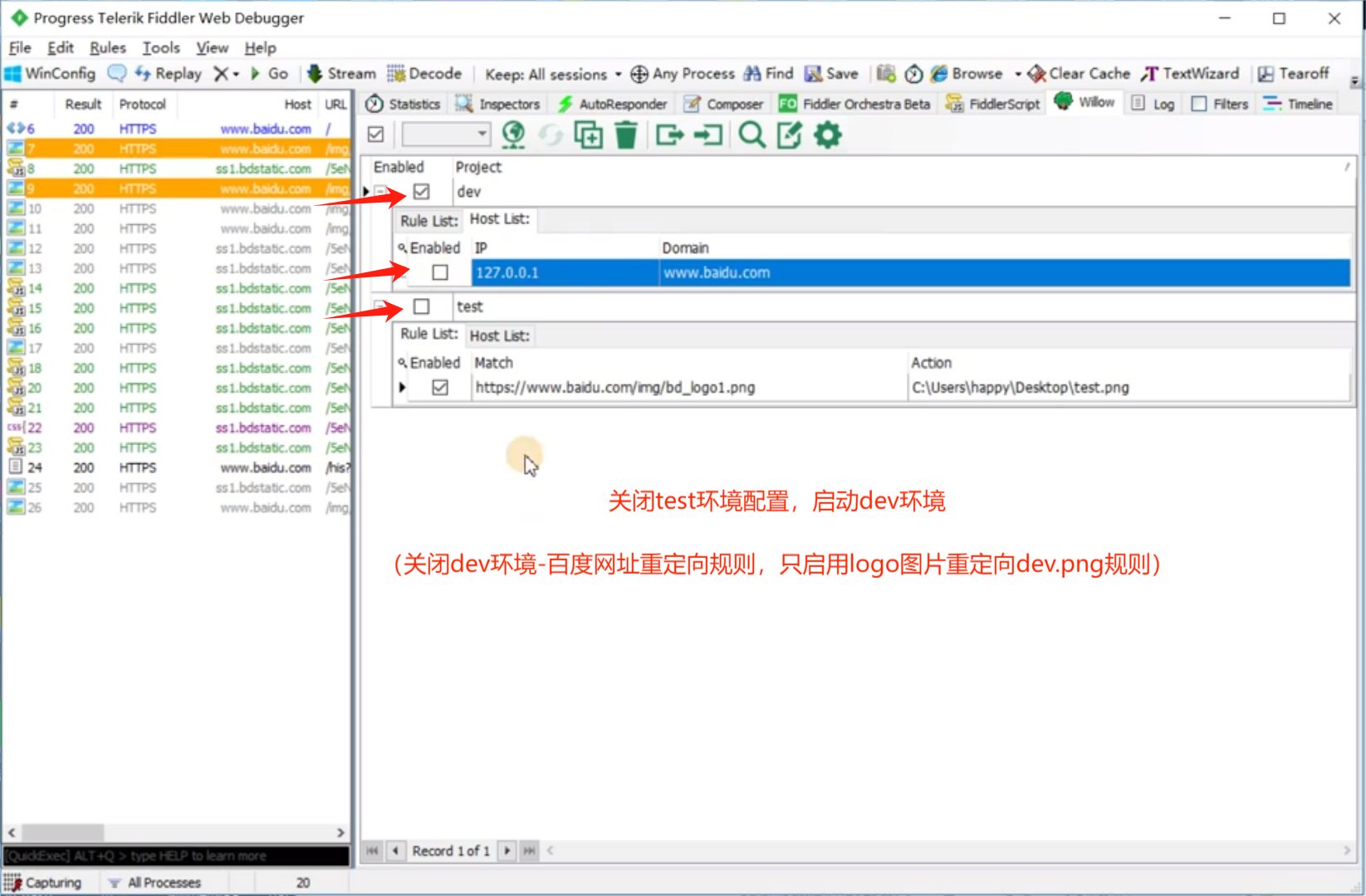Click the Any Process target picker

(x=683, y=74)
